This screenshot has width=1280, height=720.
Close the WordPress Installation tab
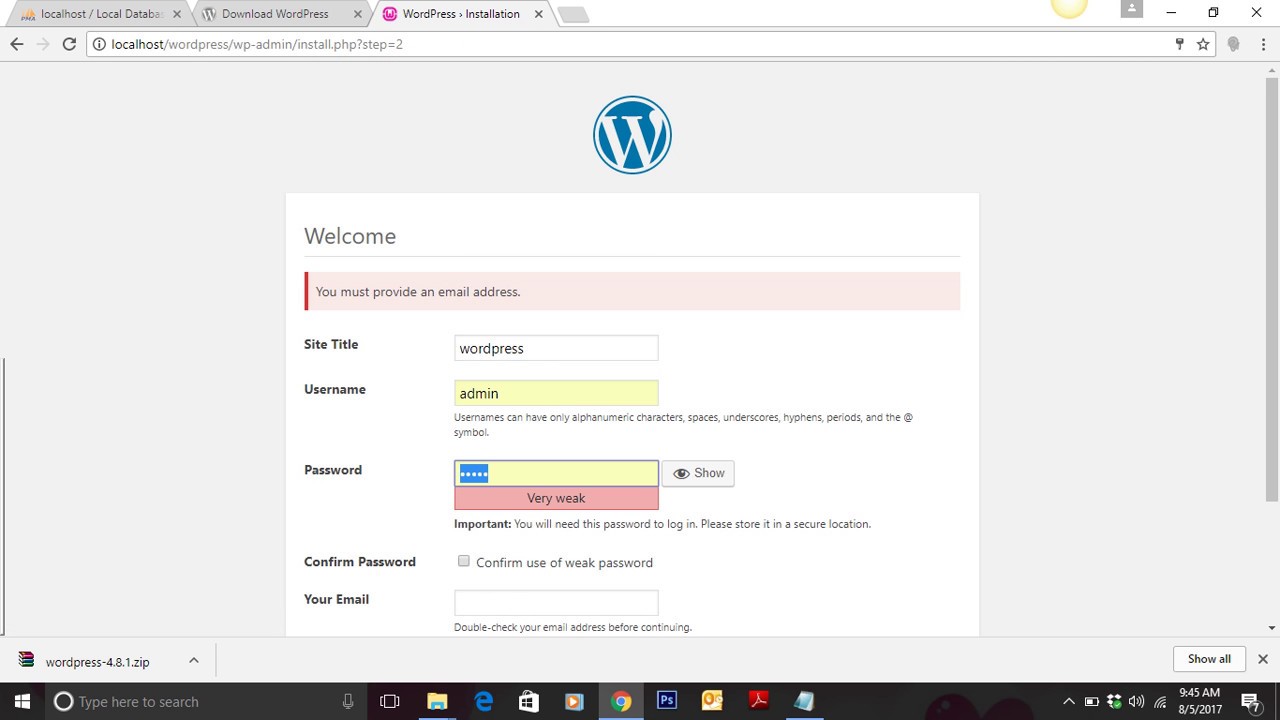click(538, 14)
